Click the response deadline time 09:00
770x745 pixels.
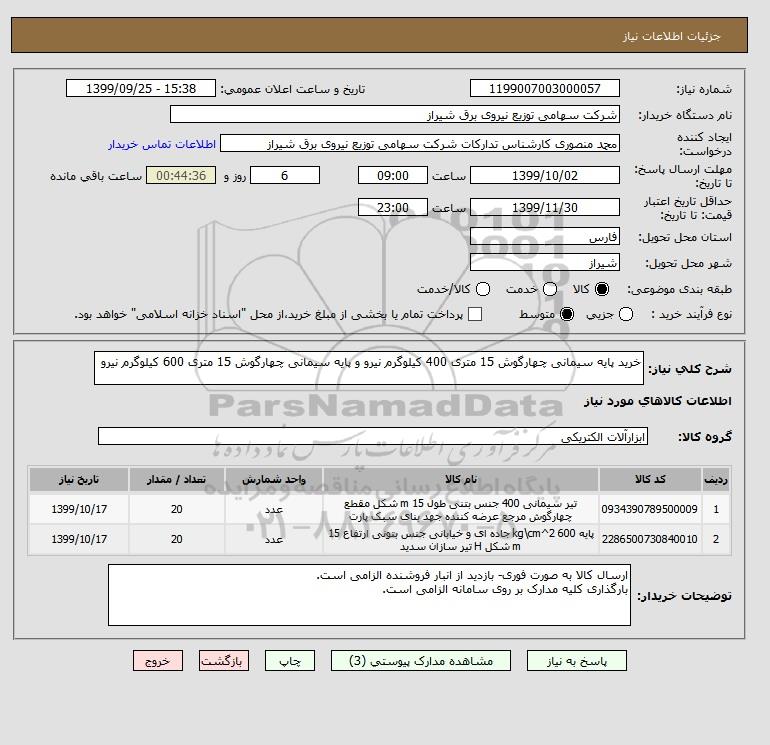(393, 175)
